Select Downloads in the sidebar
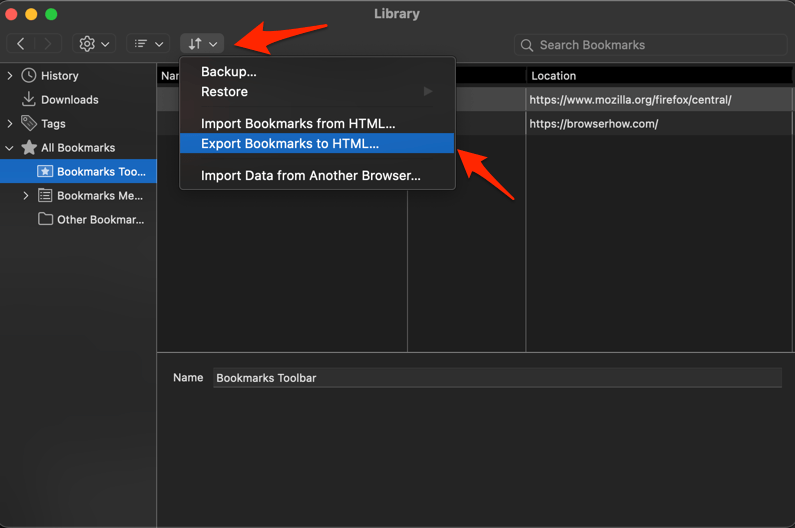795x528 pixels. [x=69, y=100]
